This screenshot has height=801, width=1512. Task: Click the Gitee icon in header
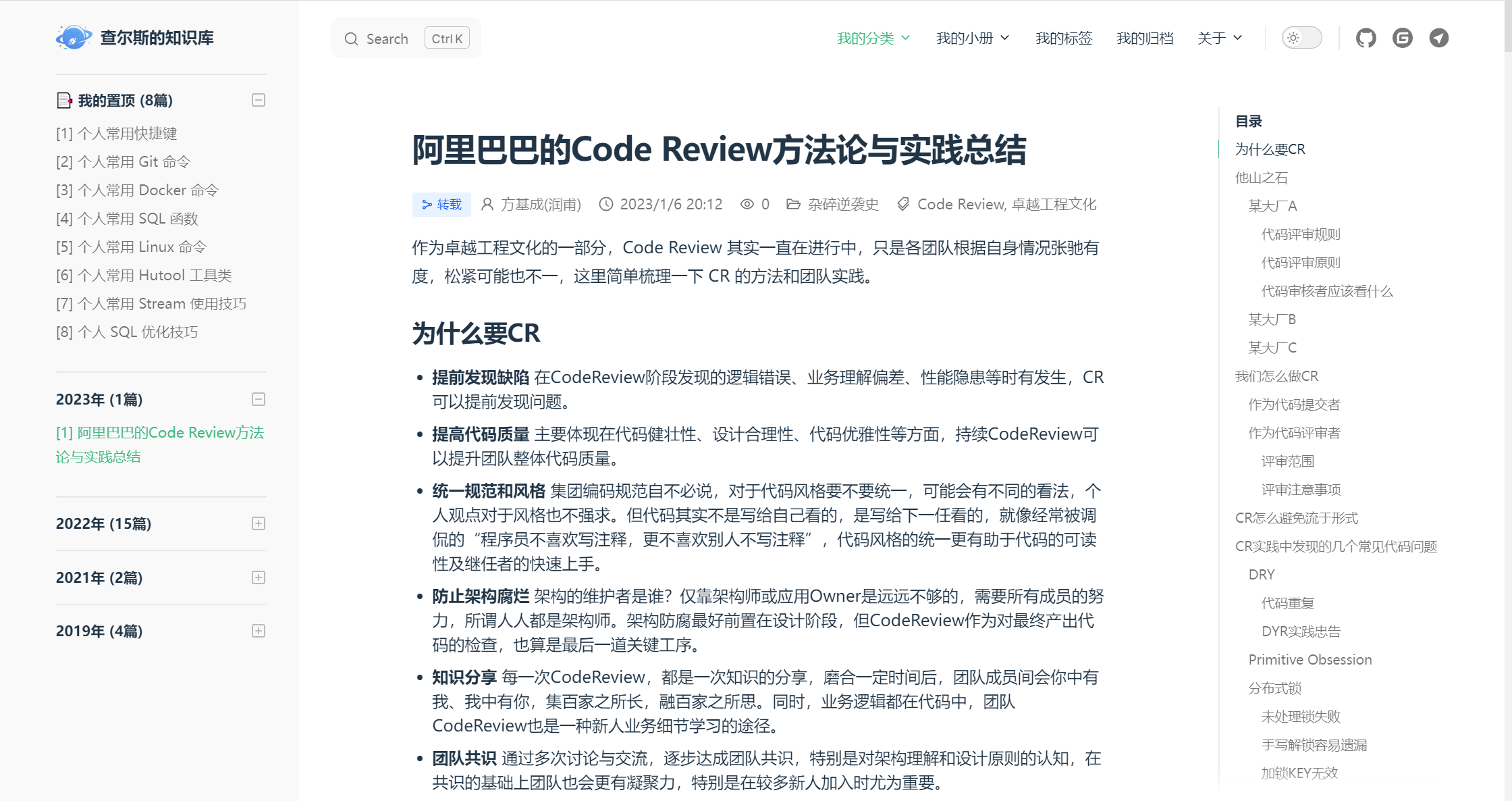click(x=1402, y=38)
